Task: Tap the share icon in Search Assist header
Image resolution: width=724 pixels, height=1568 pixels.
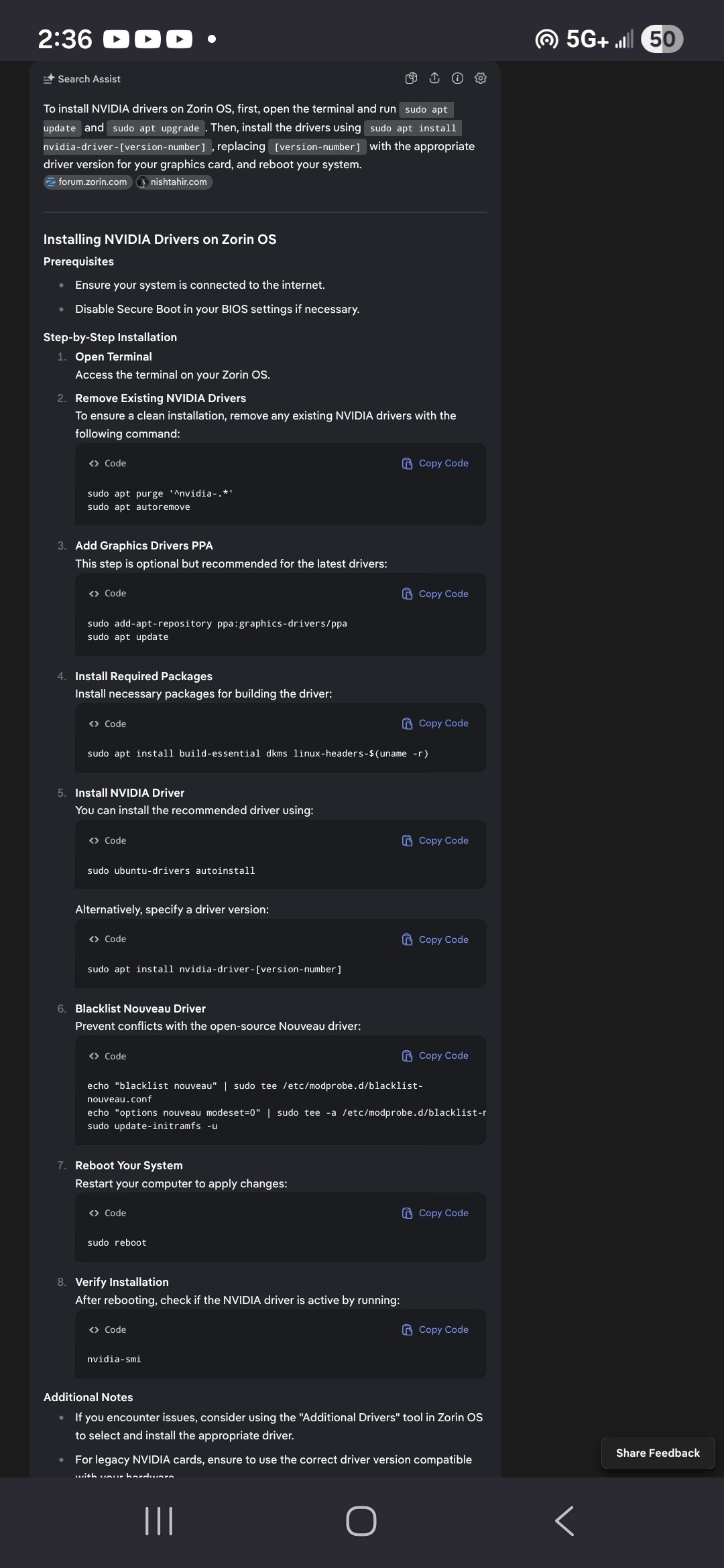Action: (x=434, y=78)
